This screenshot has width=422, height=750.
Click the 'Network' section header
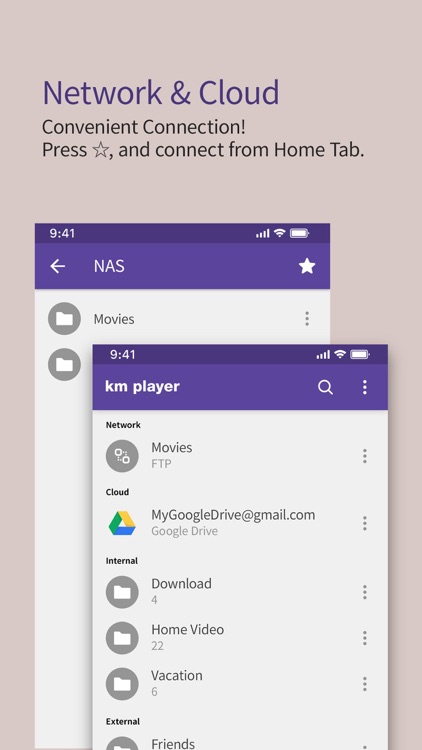point(123,425)
